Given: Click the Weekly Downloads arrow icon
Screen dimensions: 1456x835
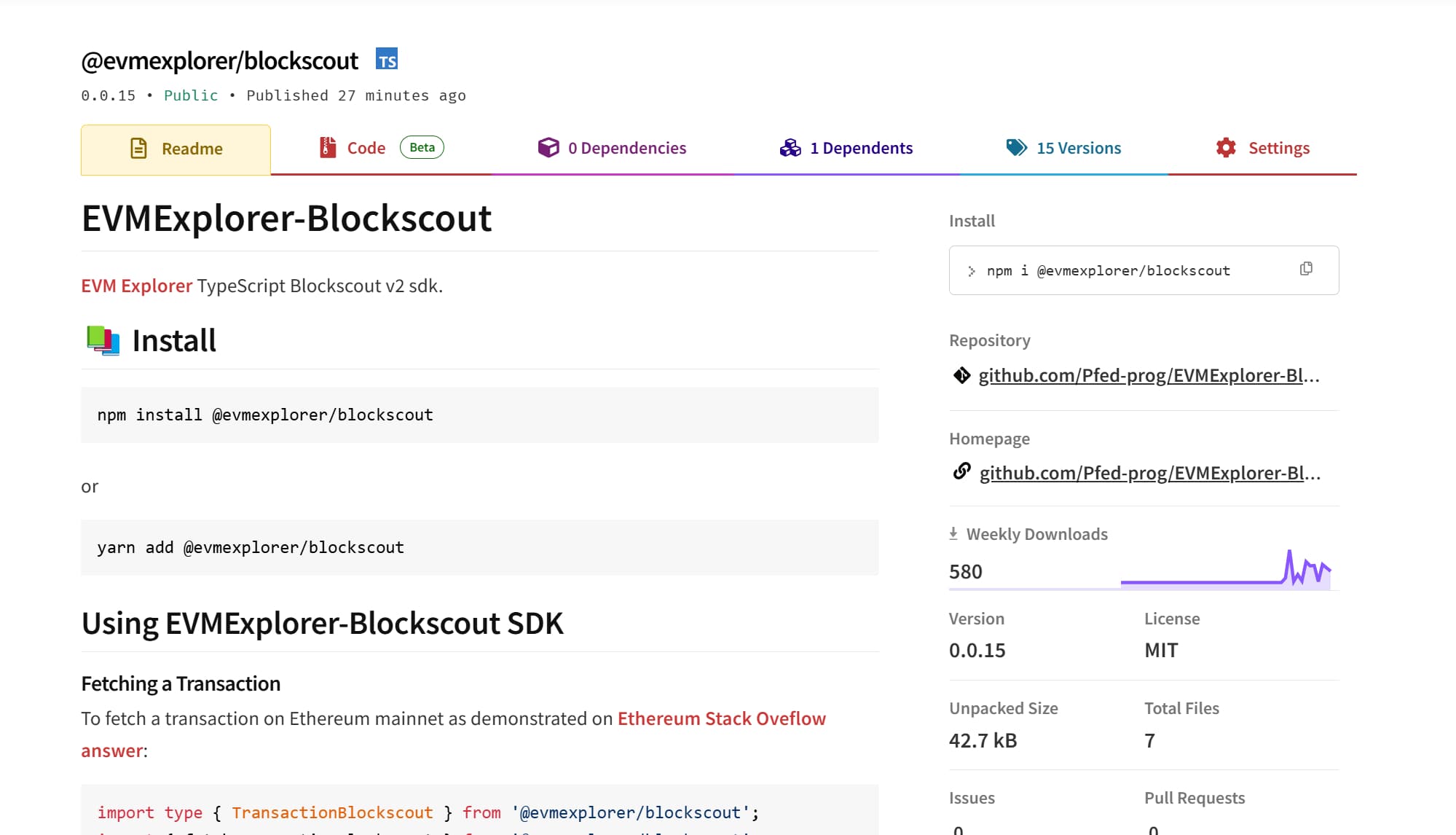Looking at the screenshot, I should coord(953,533).
